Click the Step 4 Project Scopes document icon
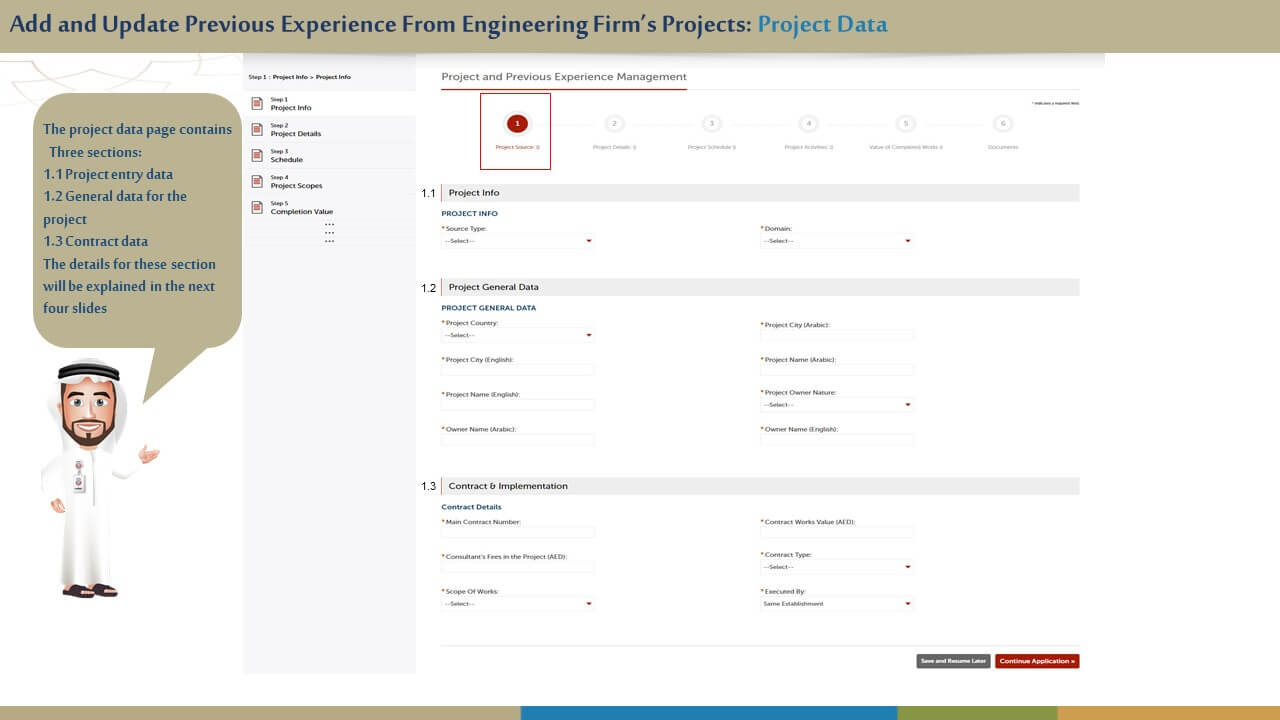The height and width of the screenshot is (720, 1280). [x=257, y=181]
